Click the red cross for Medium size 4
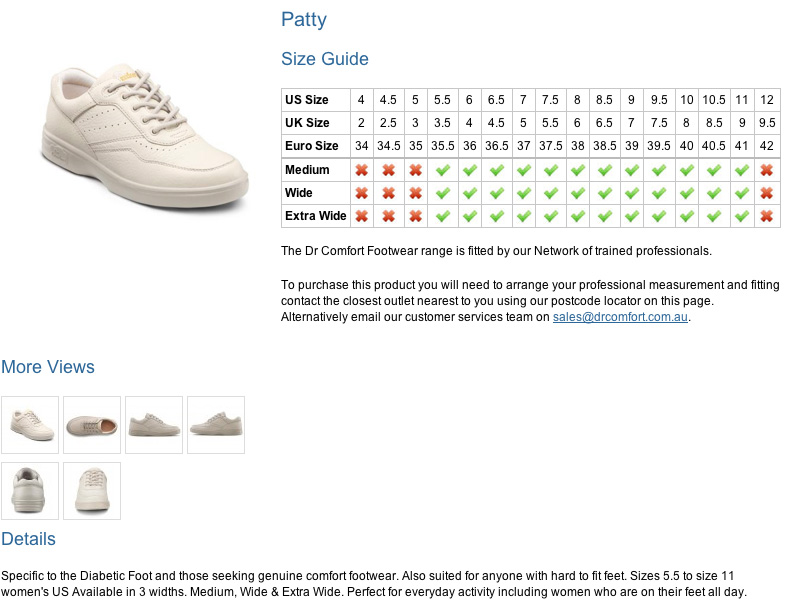The image size is (790, 610). (x=361, y=170)
